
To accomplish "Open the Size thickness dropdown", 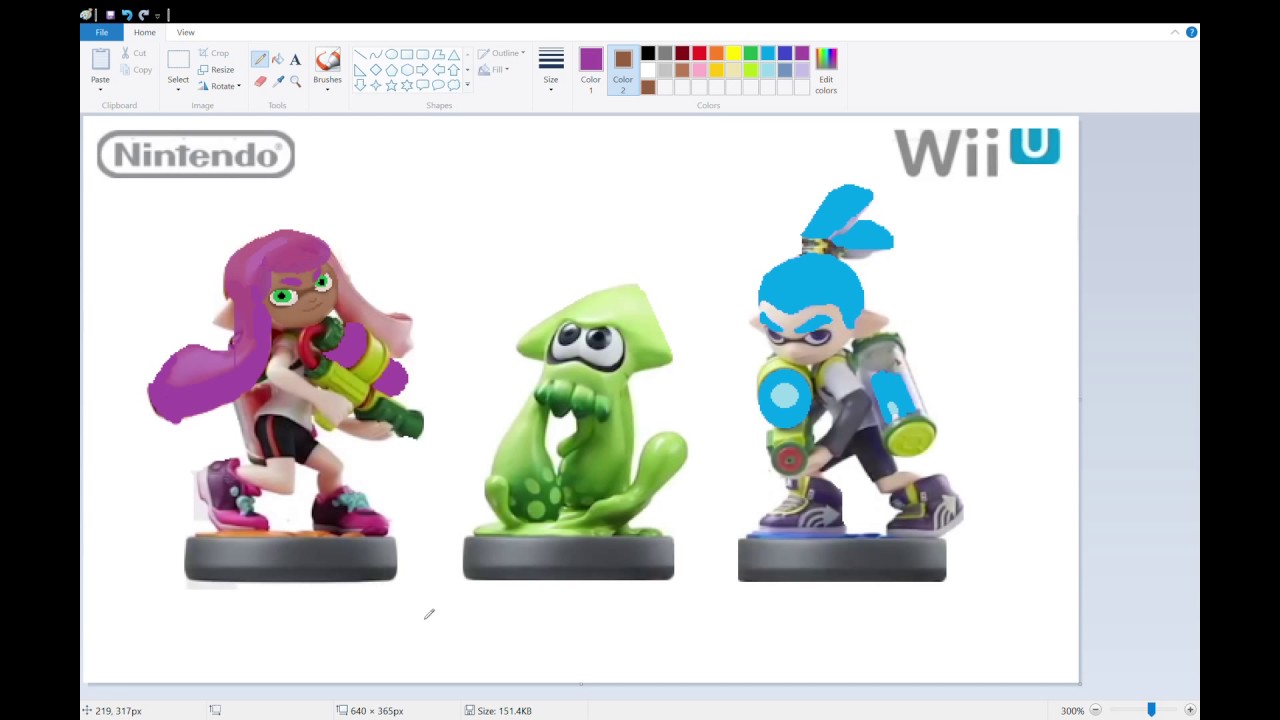I will (551, 90).
